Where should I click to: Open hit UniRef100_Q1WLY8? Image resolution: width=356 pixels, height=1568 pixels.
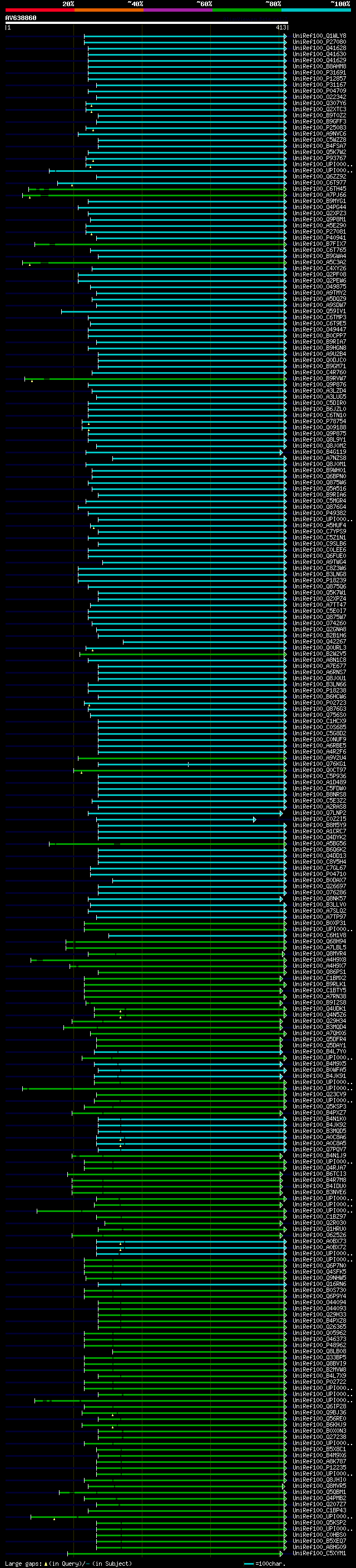(x=319, y=36)
